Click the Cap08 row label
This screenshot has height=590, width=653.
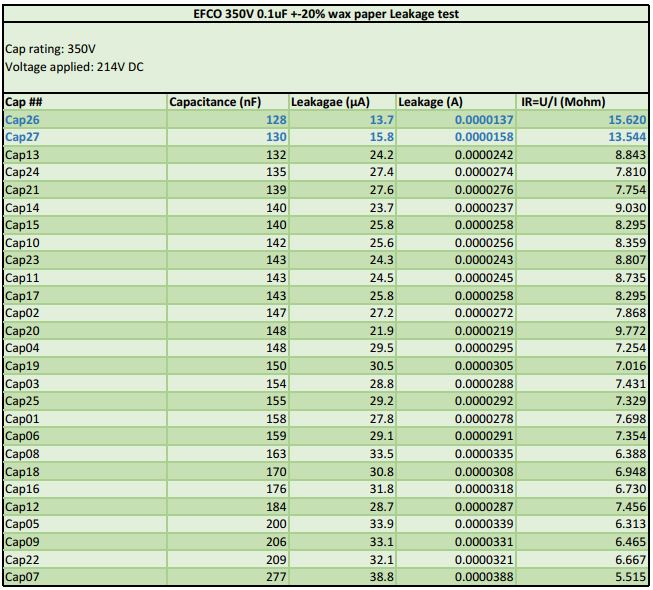click(x=22, y=454)
